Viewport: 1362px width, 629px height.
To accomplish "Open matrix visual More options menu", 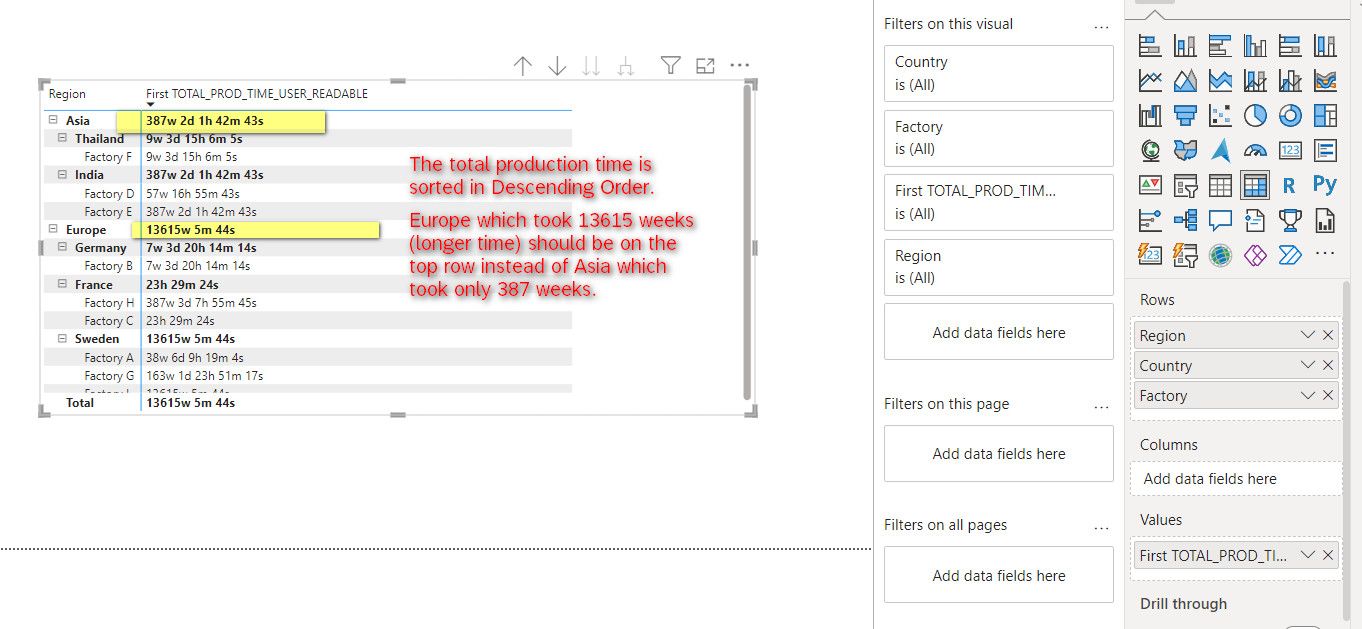I will [740, 66].
